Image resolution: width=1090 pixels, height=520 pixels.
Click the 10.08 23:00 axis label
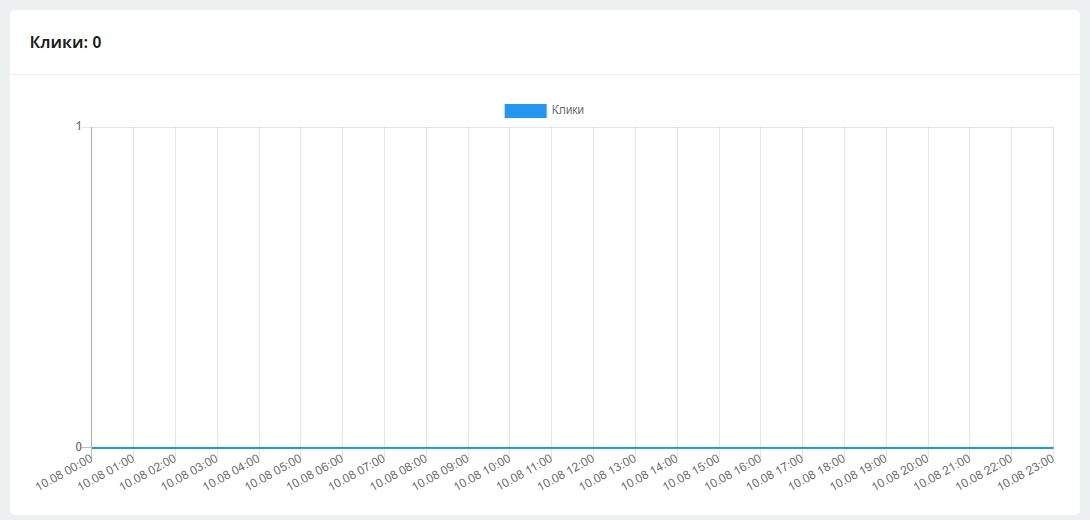pos(1027,471)
